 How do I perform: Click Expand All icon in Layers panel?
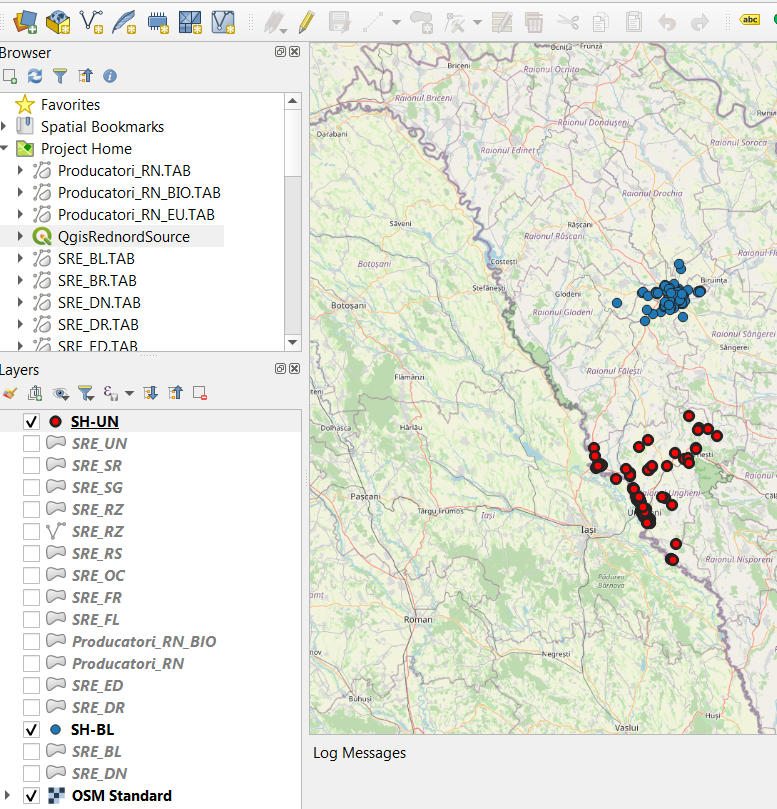pos(151,393)
